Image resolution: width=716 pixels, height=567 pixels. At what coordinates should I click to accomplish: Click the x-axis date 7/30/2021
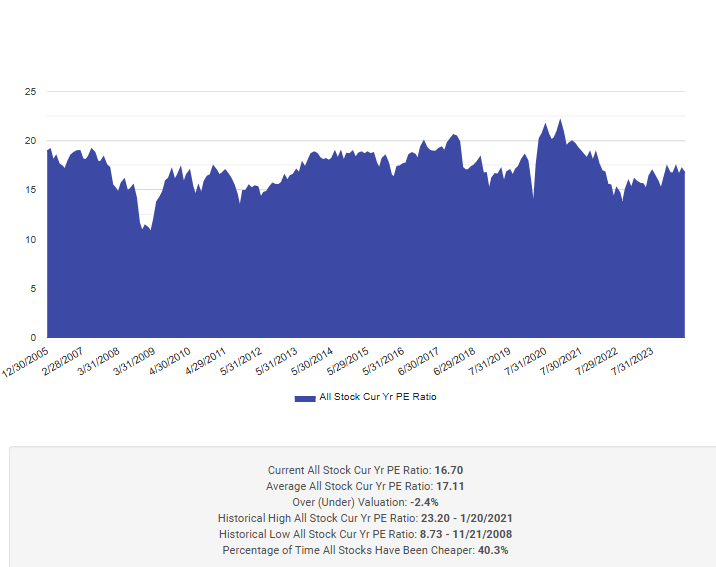click(561, 361)
